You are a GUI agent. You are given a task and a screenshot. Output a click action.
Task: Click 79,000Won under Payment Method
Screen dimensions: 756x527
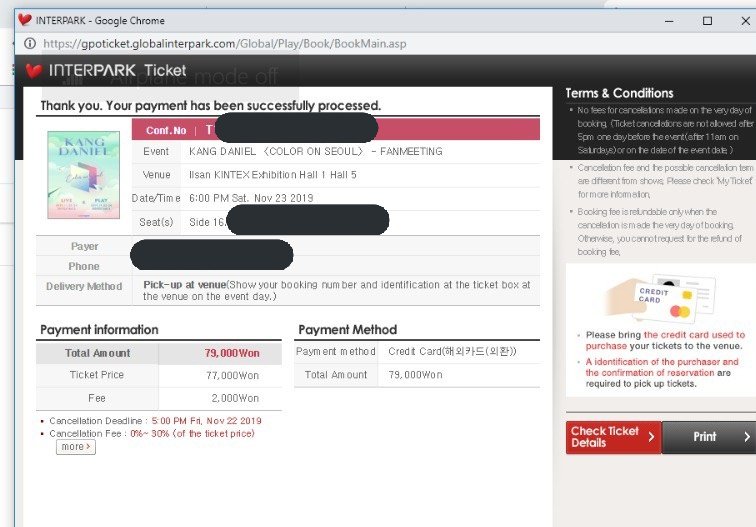click(x=415, y=375)
